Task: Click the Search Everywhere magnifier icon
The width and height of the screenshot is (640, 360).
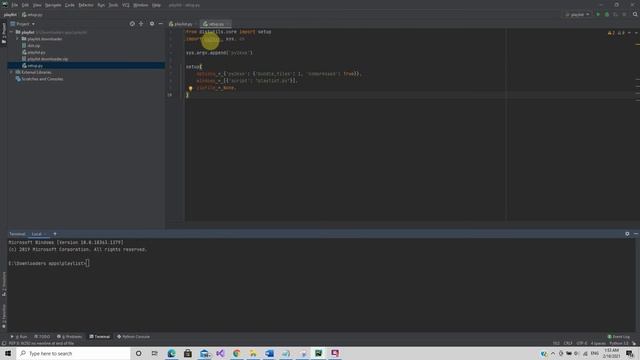Action: coord(635,15)
